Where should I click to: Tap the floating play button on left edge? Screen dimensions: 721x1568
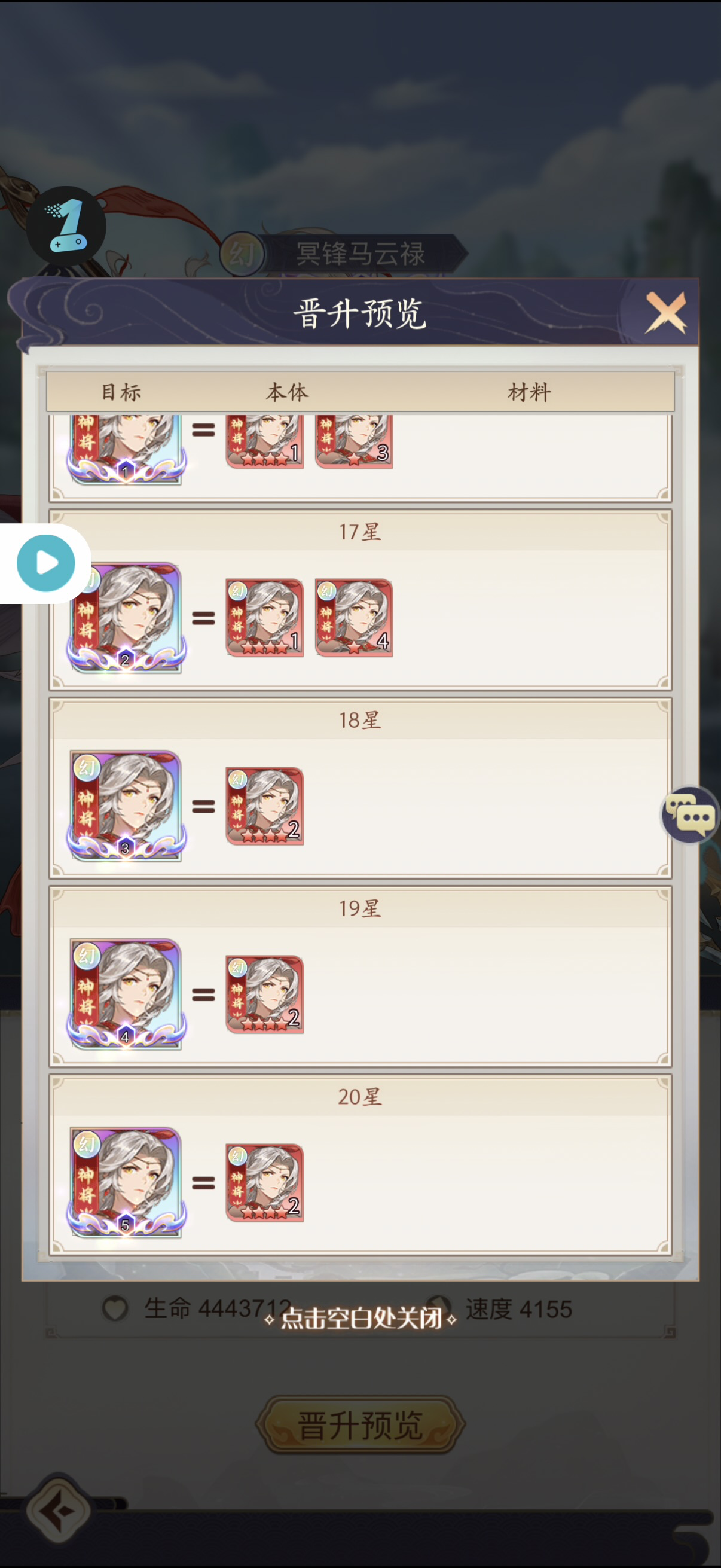point(45,563)
